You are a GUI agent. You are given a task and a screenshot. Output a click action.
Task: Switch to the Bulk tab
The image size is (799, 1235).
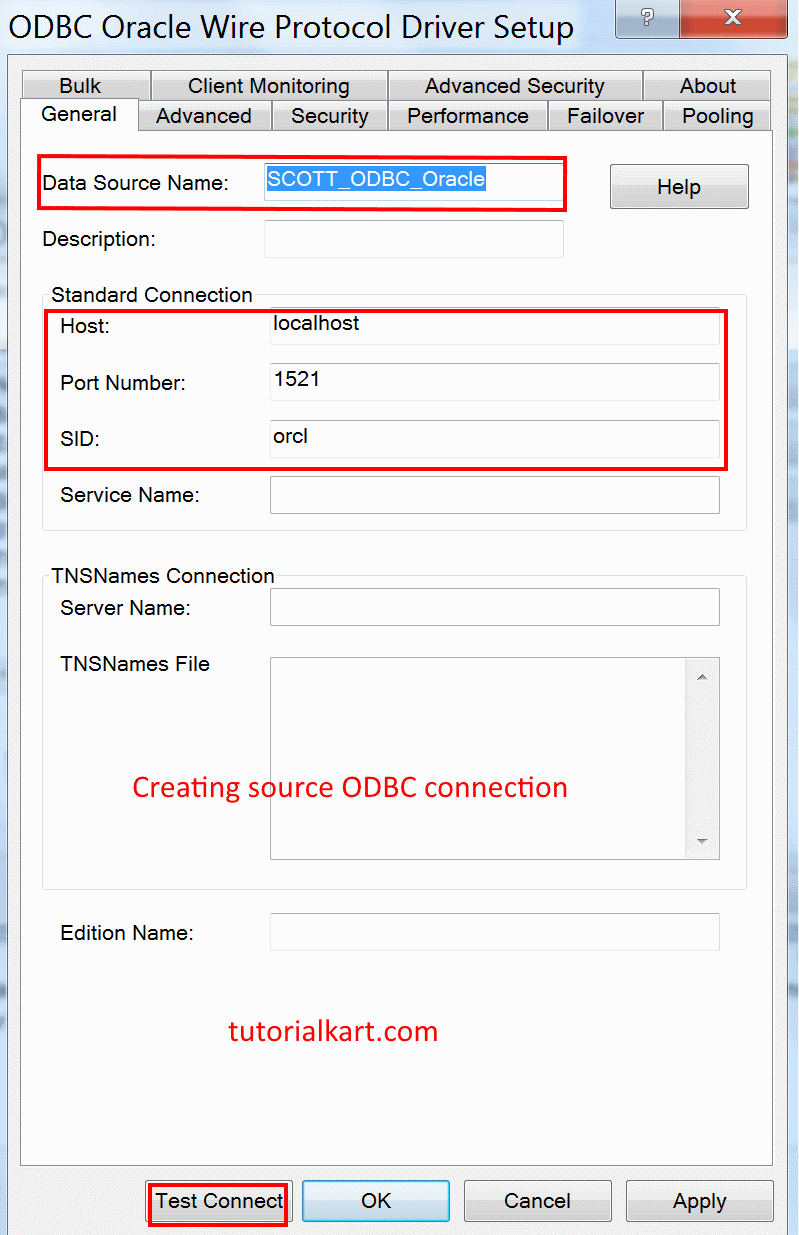(80, 86)
